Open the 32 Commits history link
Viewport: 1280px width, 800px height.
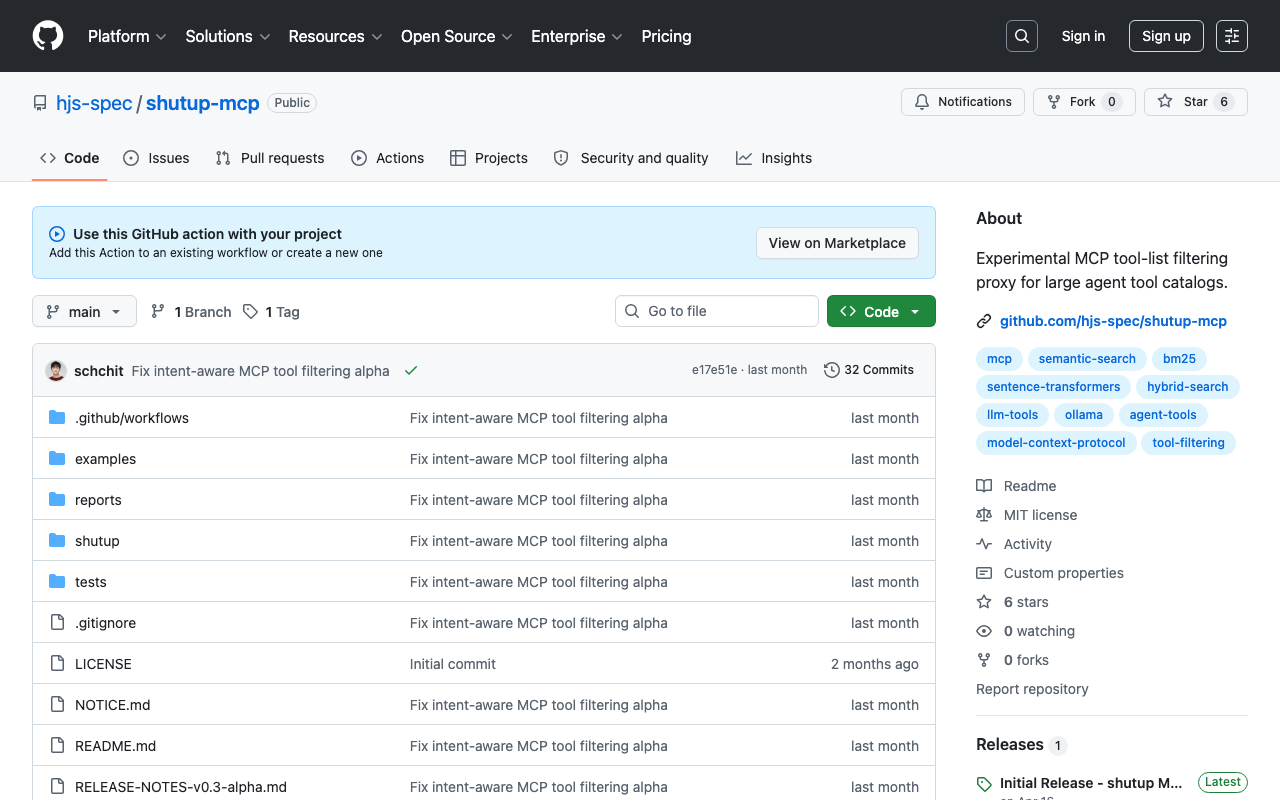click(869, 370)
